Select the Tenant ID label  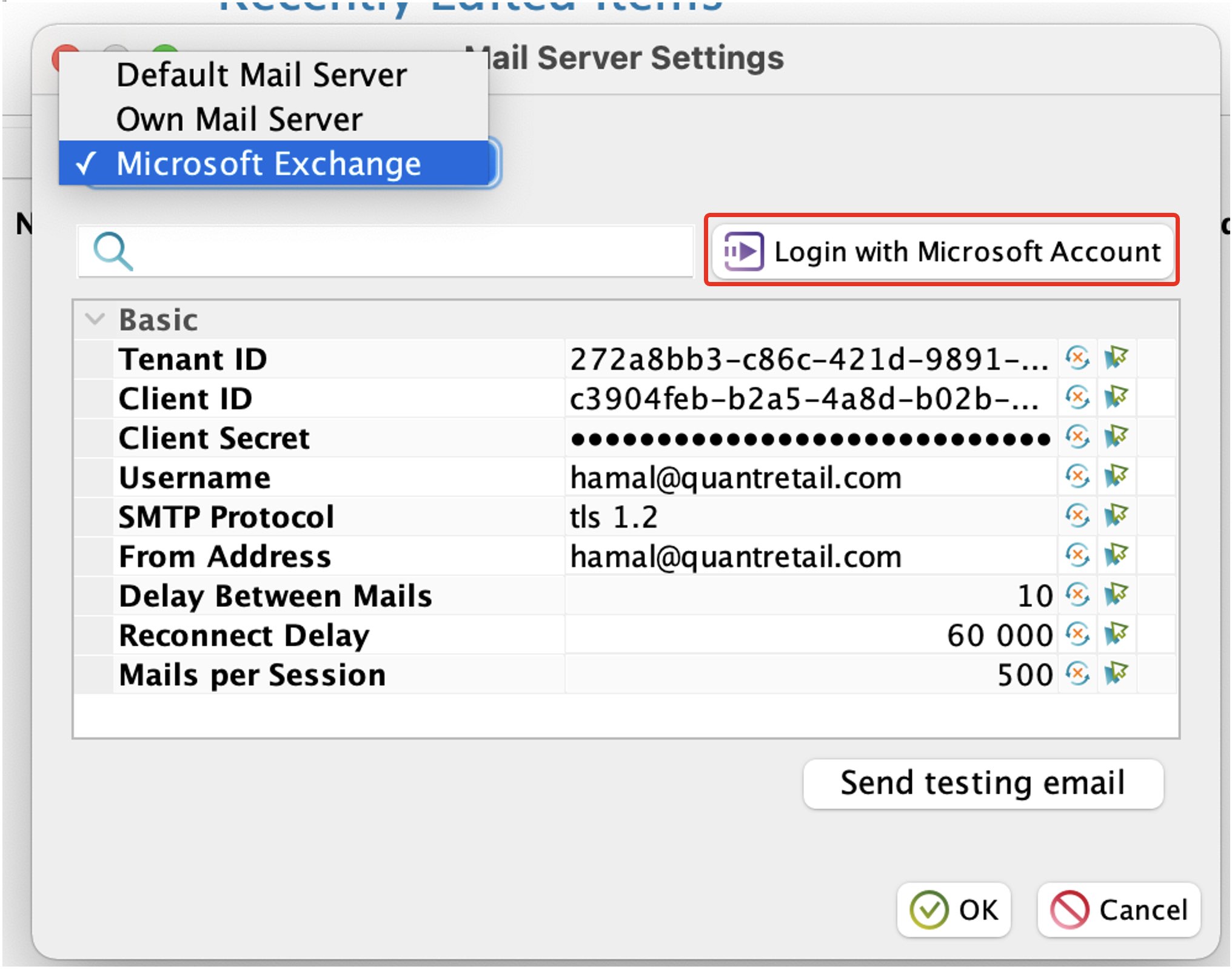[x=193, y=358]
